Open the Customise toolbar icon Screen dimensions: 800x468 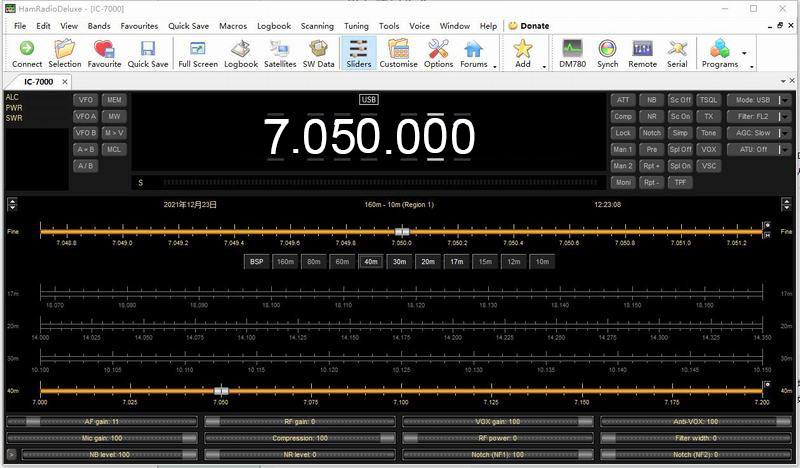(398, 53)
